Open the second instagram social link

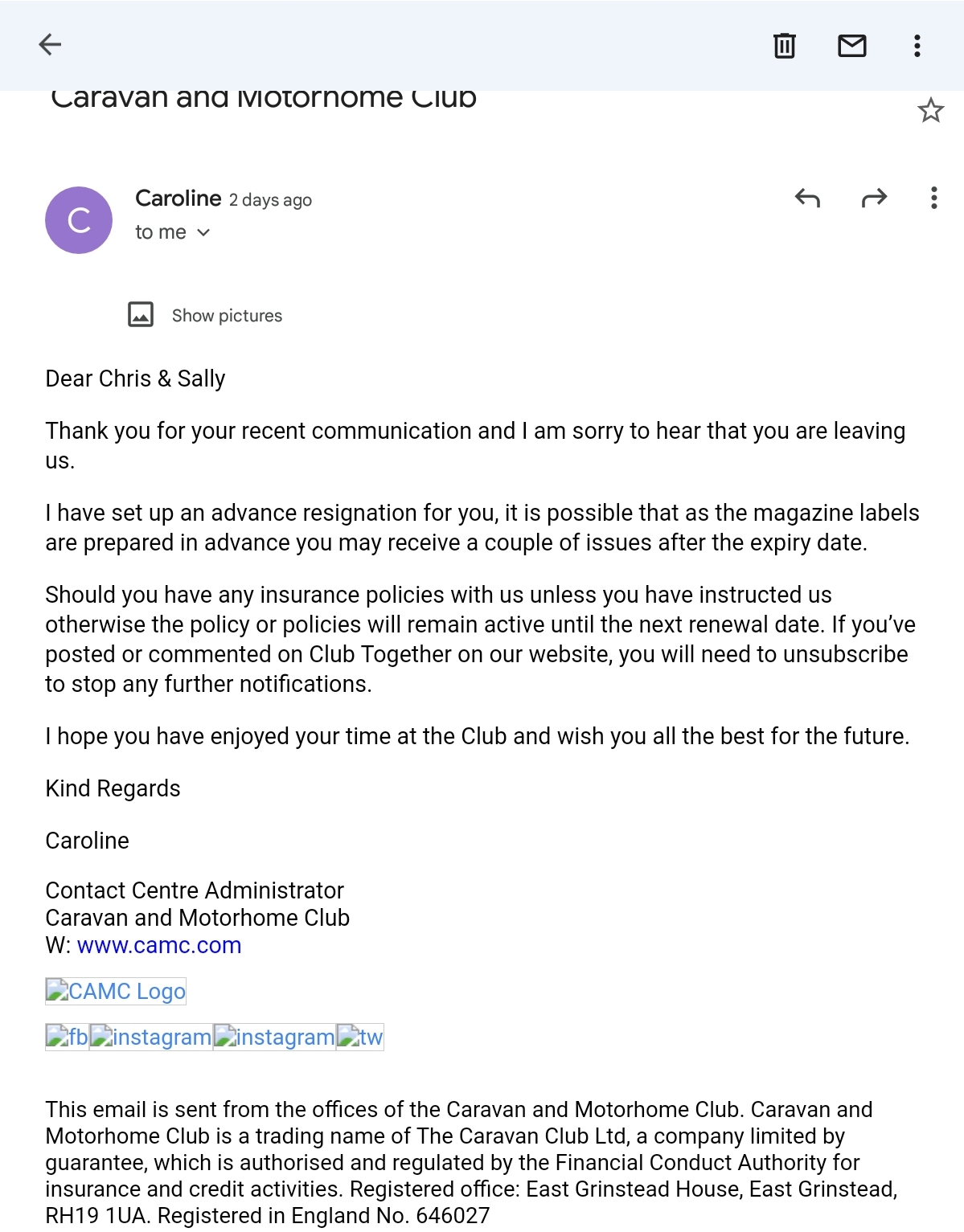[274, 1037]
